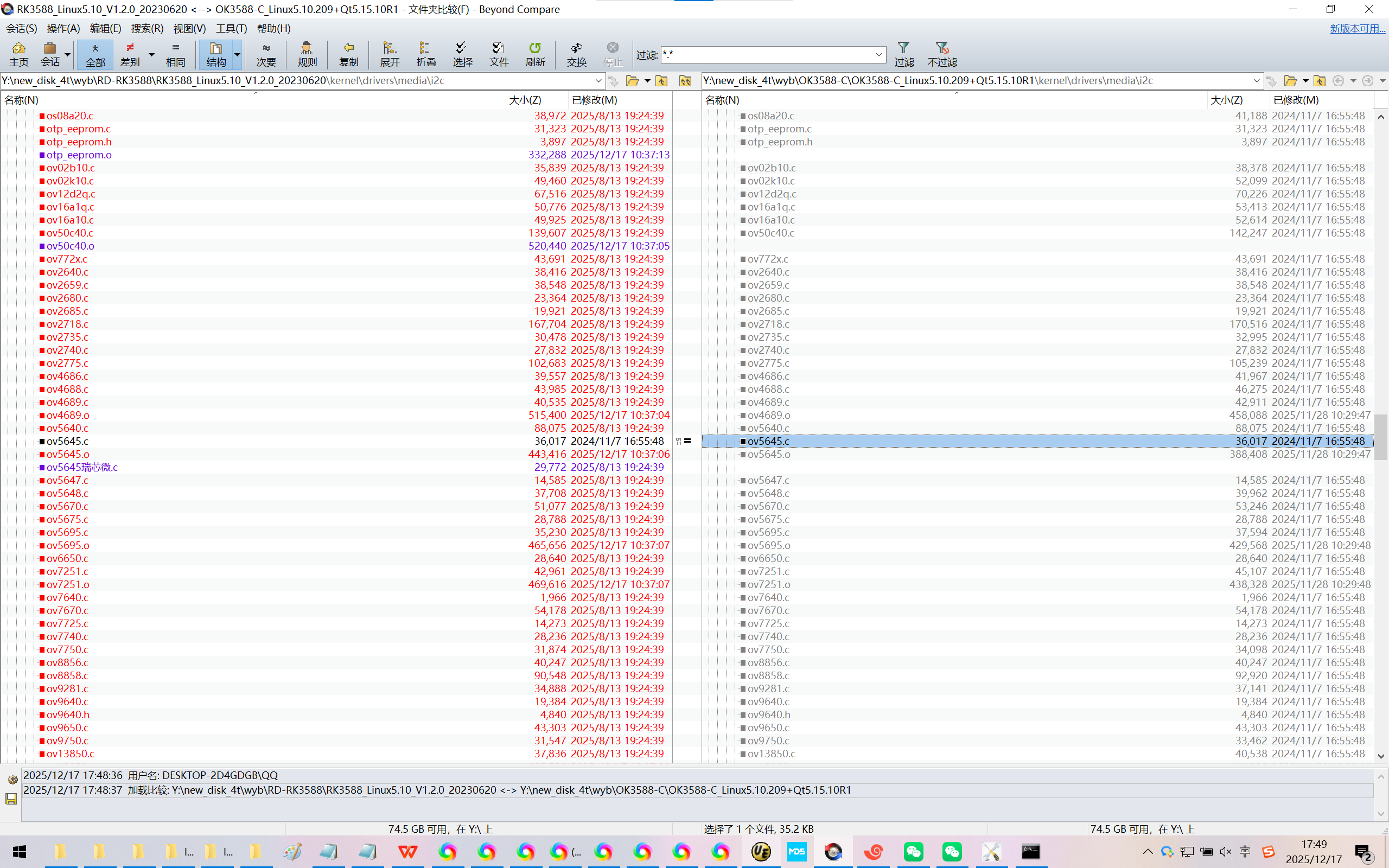This screenshot has width=1389, height=868.
Task: Click the 交换 swap sides icon
Action: pyautogui.click(x=576, y=54)
